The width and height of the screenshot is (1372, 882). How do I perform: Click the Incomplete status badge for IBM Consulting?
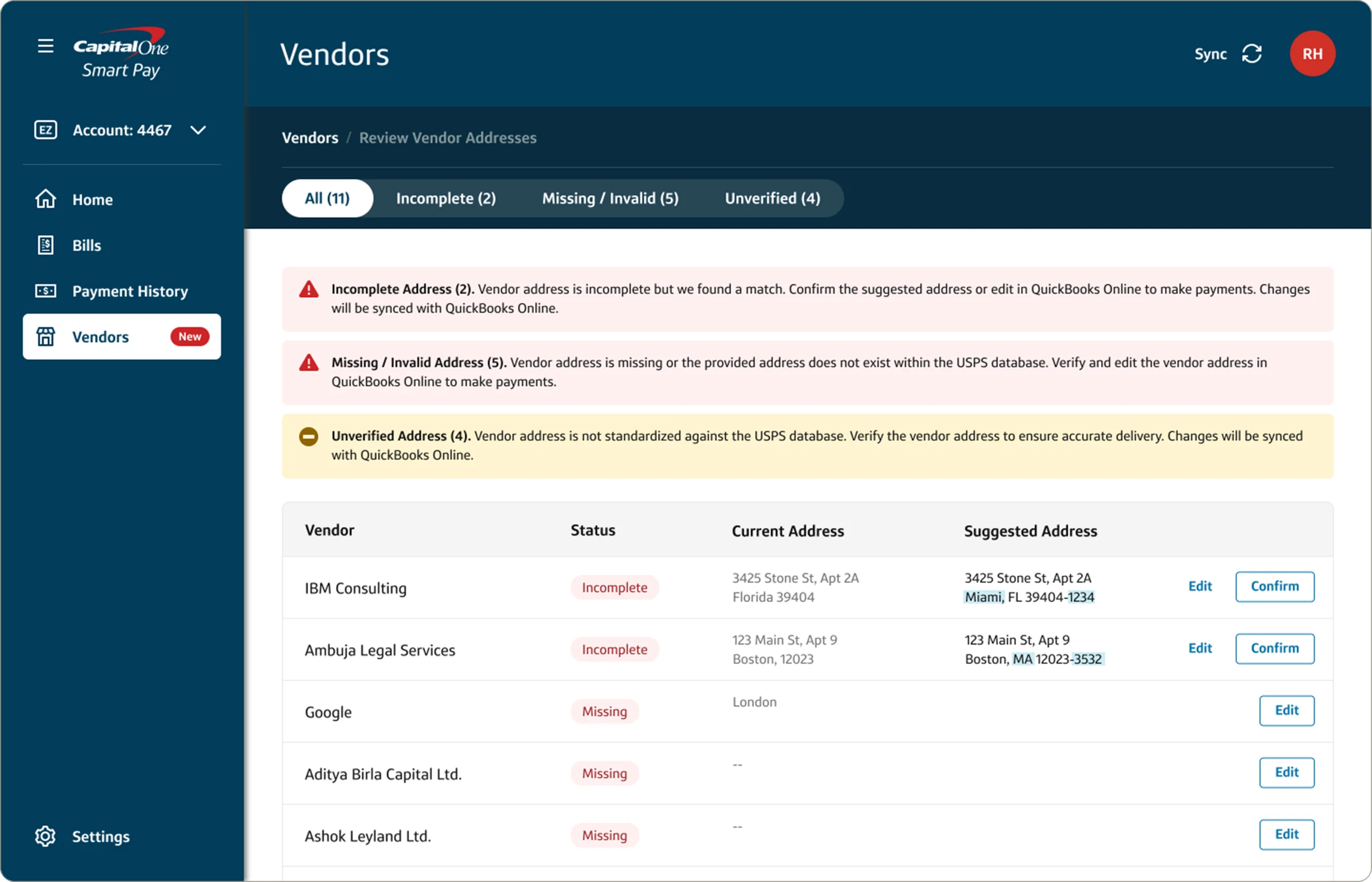click(x=615, y=587)
